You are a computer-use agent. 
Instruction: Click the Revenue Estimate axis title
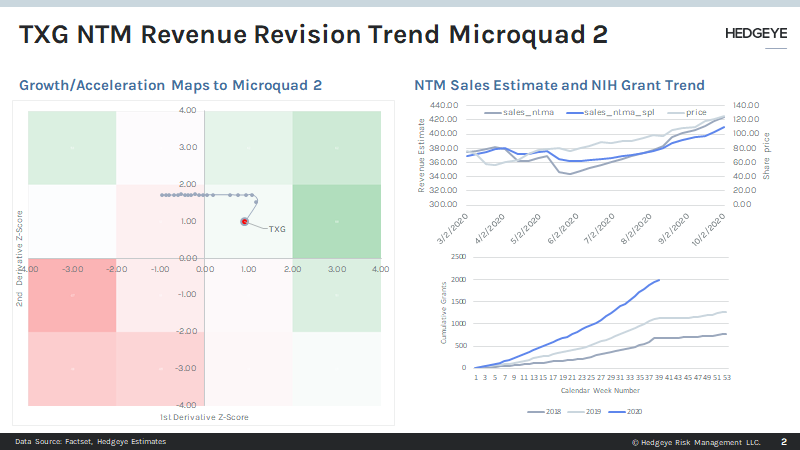coord(421,156)
